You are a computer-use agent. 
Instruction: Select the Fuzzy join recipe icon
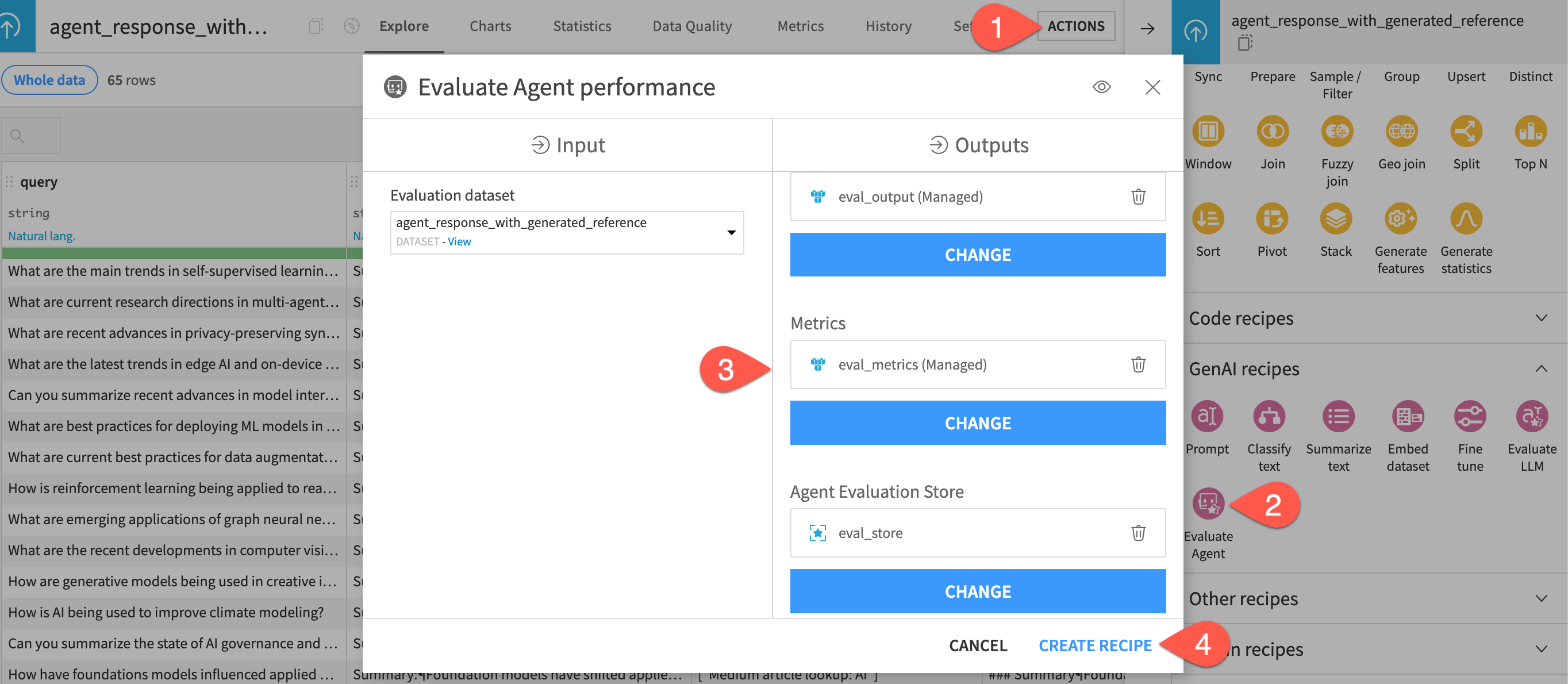click(x=1337, y=131)
